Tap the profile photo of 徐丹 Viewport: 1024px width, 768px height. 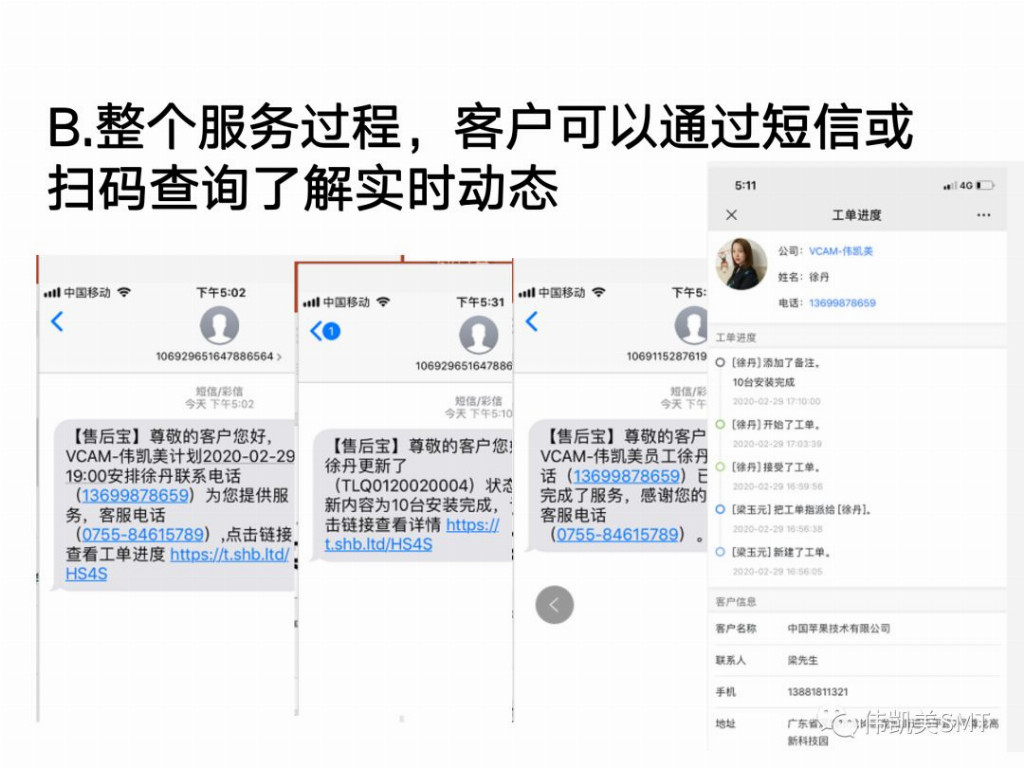point(741,265)
